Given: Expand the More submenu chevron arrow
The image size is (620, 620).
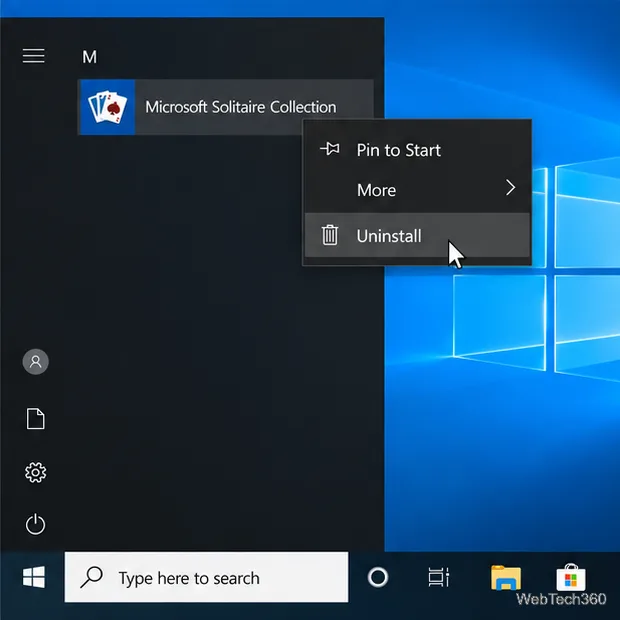Looking at the screenshot, I should click(x=510, y=187).
